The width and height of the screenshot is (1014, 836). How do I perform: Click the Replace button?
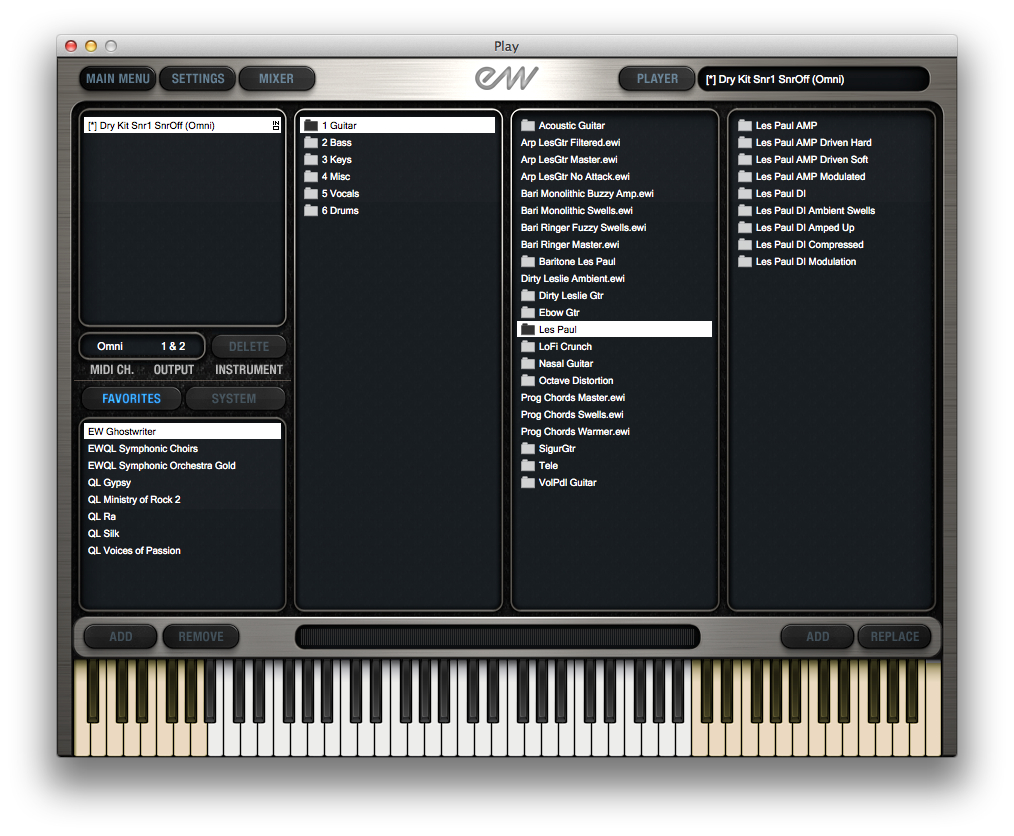[894, 637]
